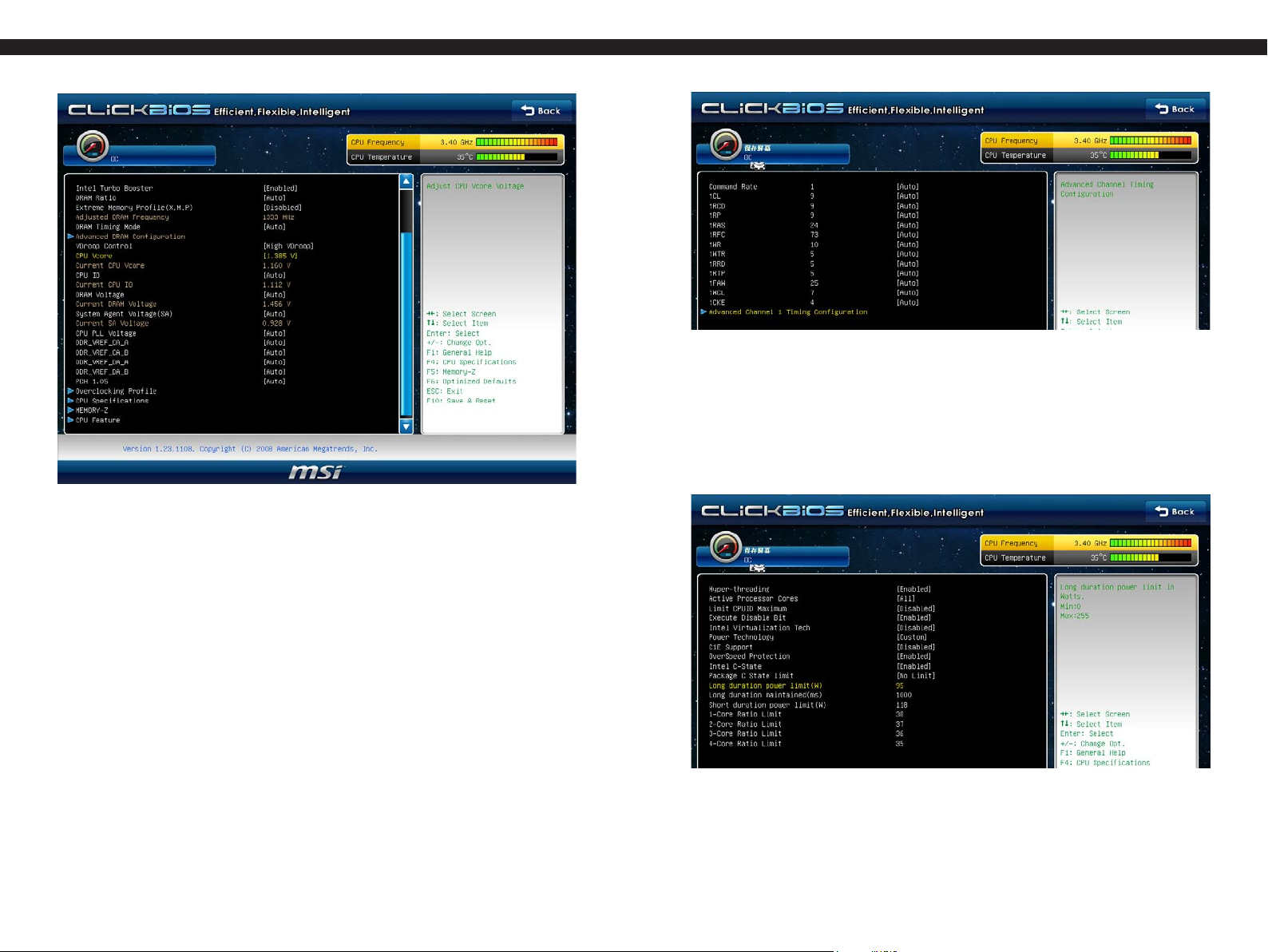1268x952 pixels.
Task: Open the tRFC [Auto] timing option
Action: click(x=908, y=235)
